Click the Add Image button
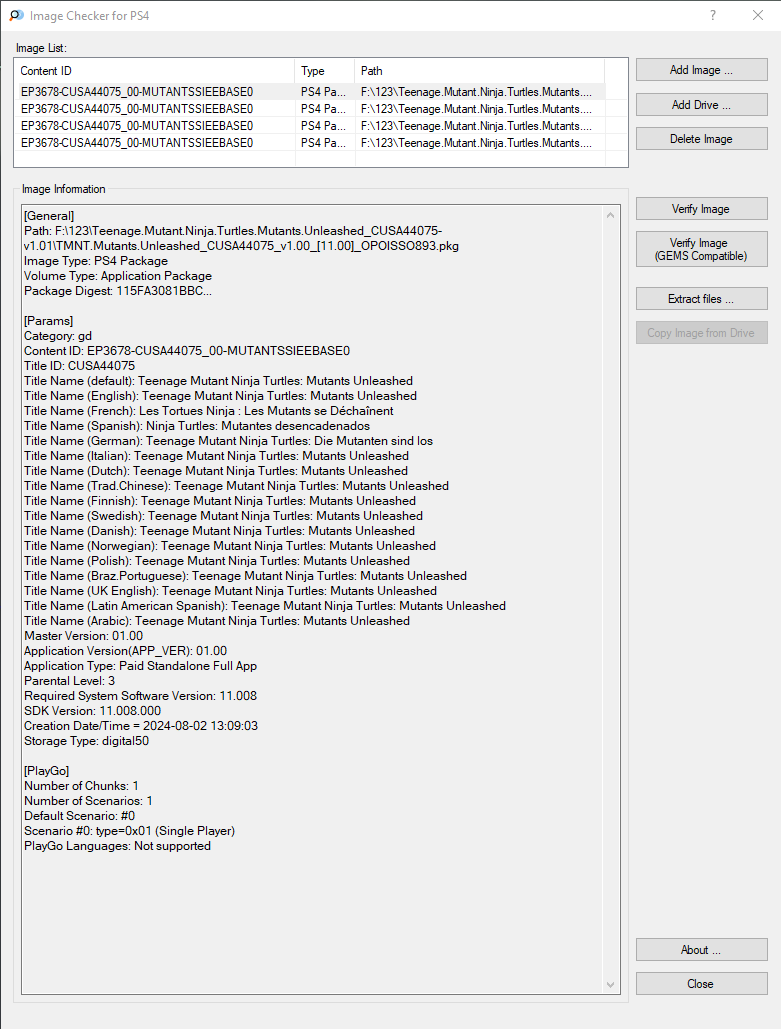 (702, 70)
